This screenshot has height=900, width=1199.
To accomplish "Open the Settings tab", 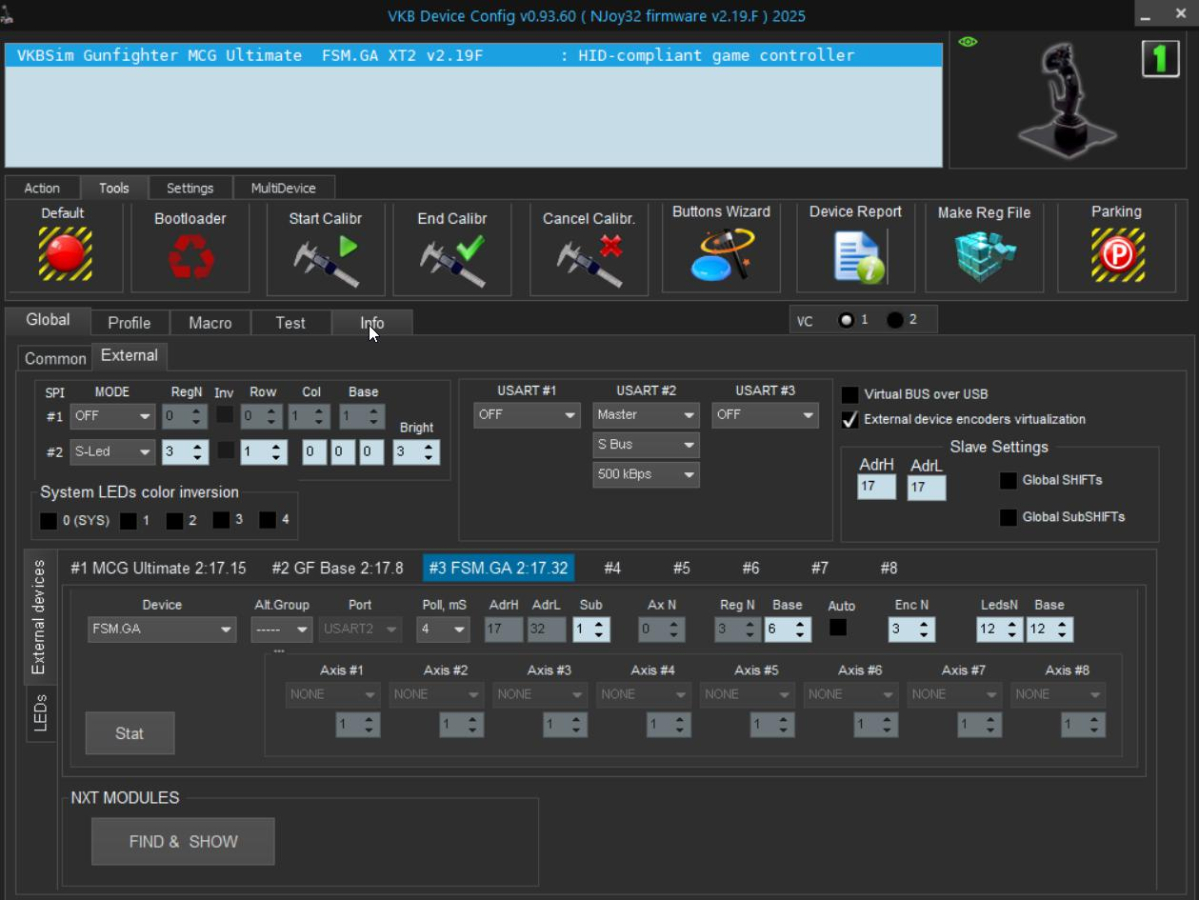I will (x=190, y=188).
